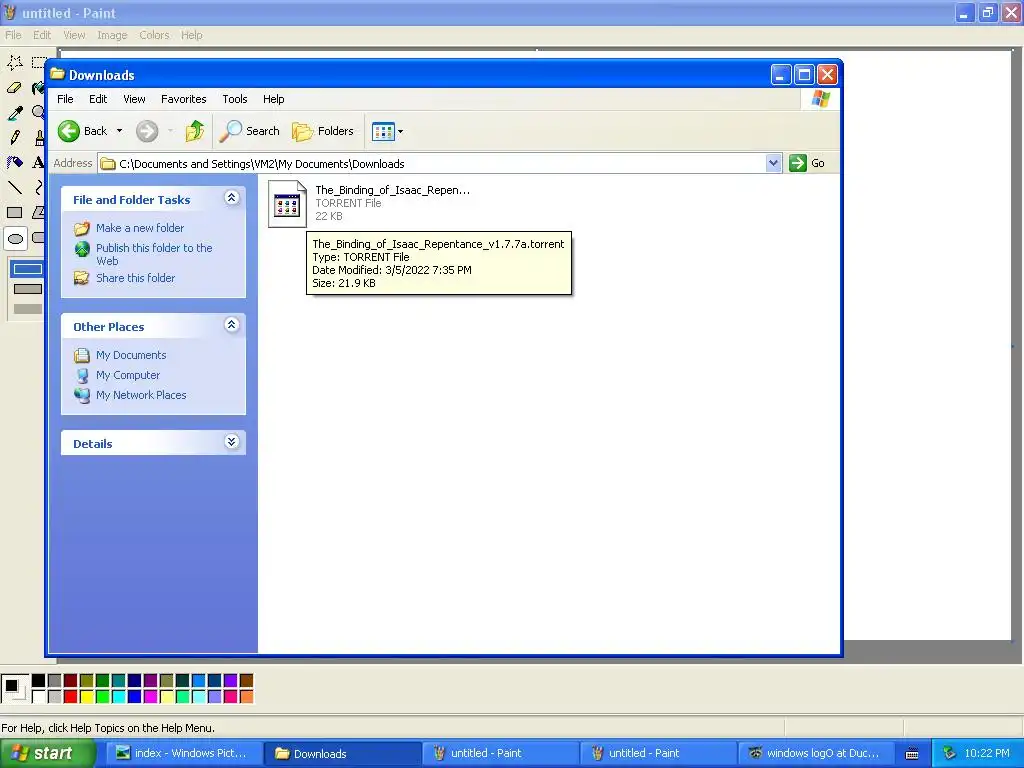Viewport: 1024px width, 768px height.
Task: Open the Favorites menu
Action: pos(184,99)
